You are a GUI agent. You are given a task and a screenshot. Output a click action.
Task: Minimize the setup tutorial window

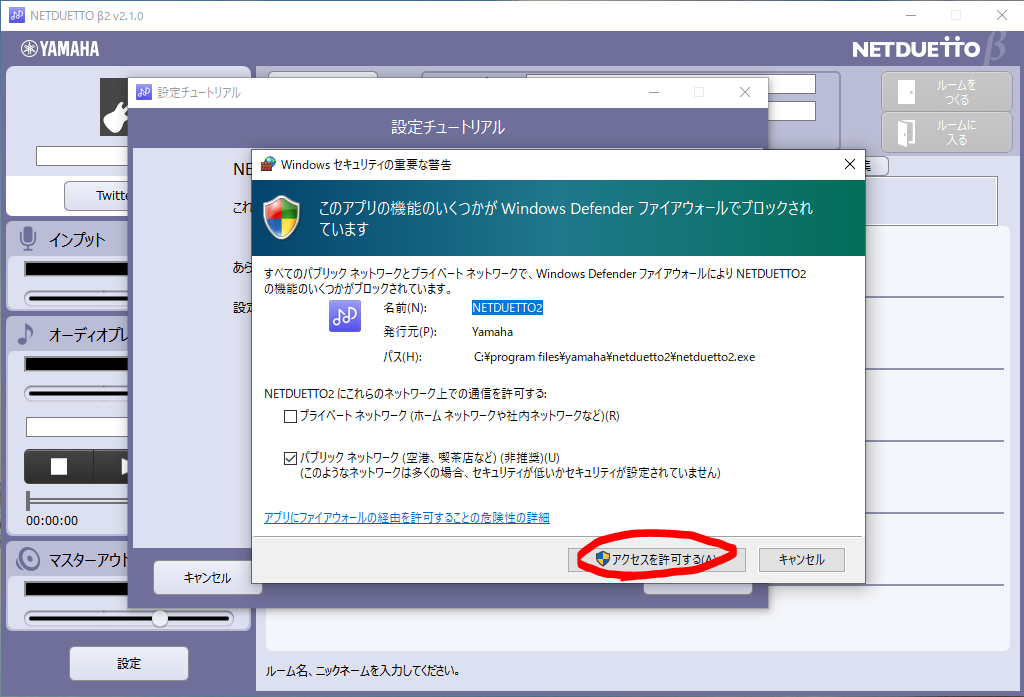tap(654, 92)
